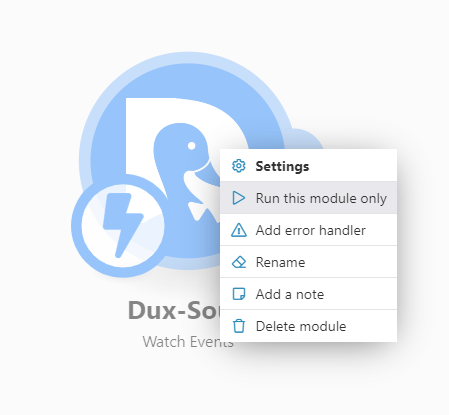This screenshot has height=415, width=449.
Task: Pick the Rename menu entry
Action: [308, 262]
